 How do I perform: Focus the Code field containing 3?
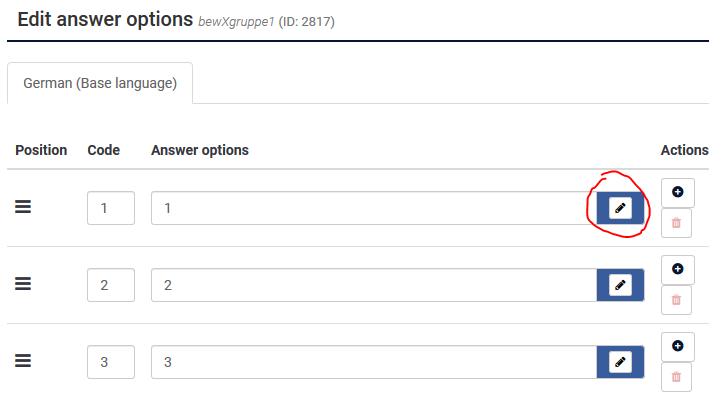[x=111, y=362]
